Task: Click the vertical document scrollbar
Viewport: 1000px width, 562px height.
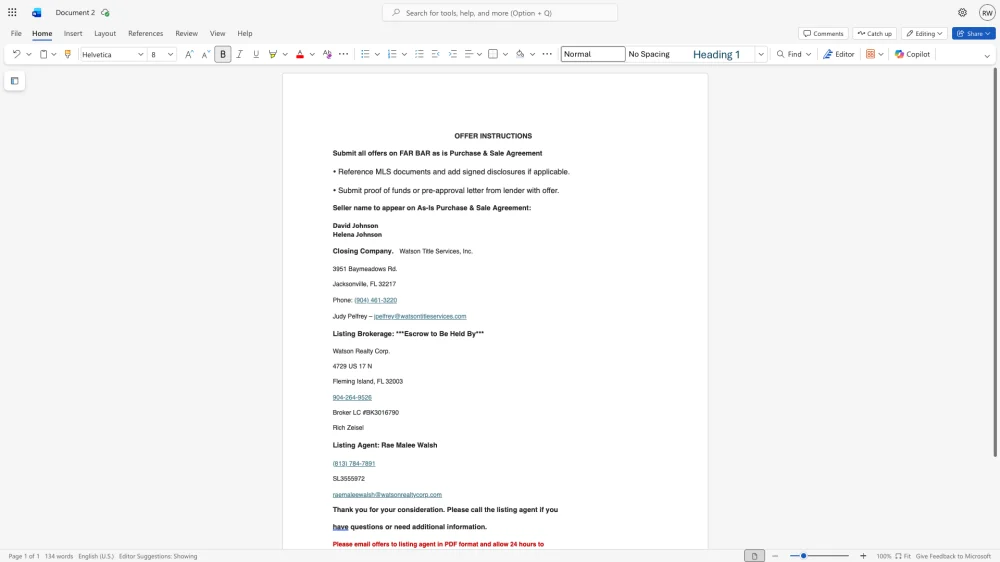Action: pyautogui.click(x=995, y=263)
